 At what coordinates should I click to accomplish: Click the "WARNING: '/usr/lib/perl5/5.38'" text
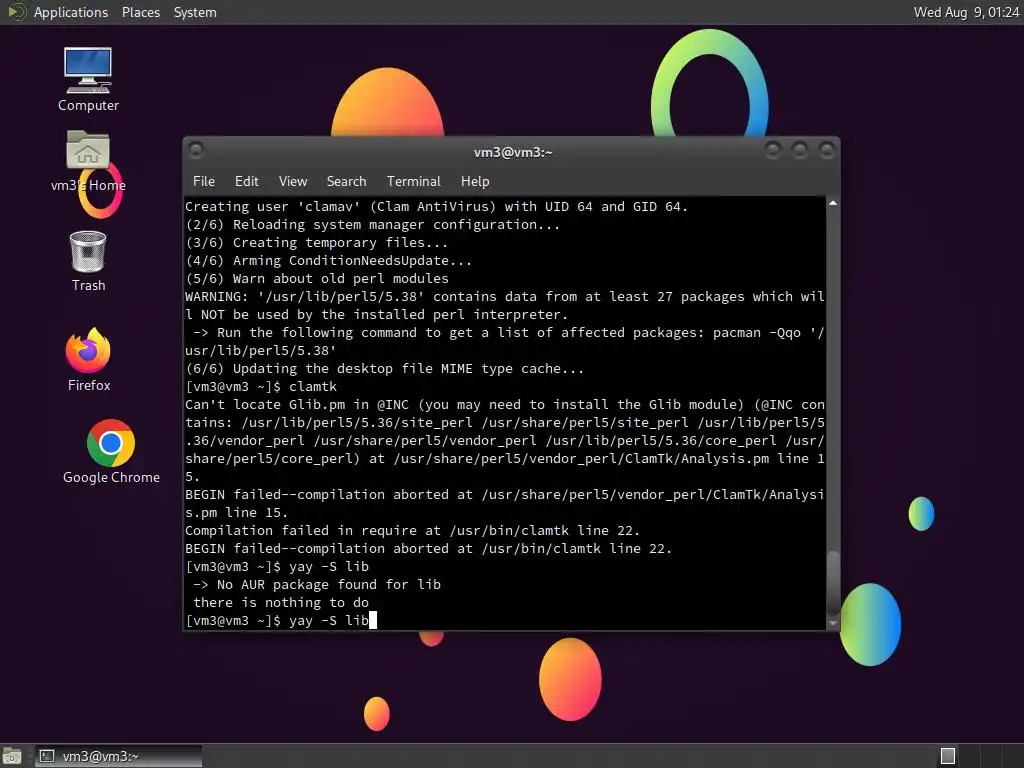click(x=305, y=296)
